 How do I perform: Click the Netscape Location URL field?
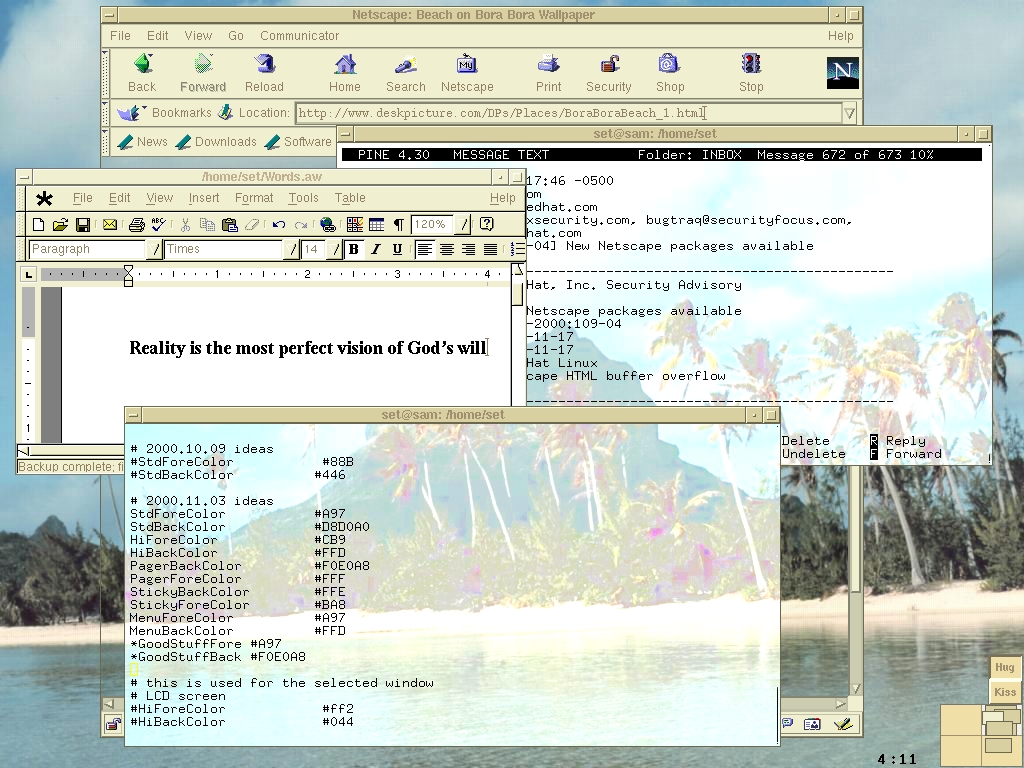coord(569,113)
